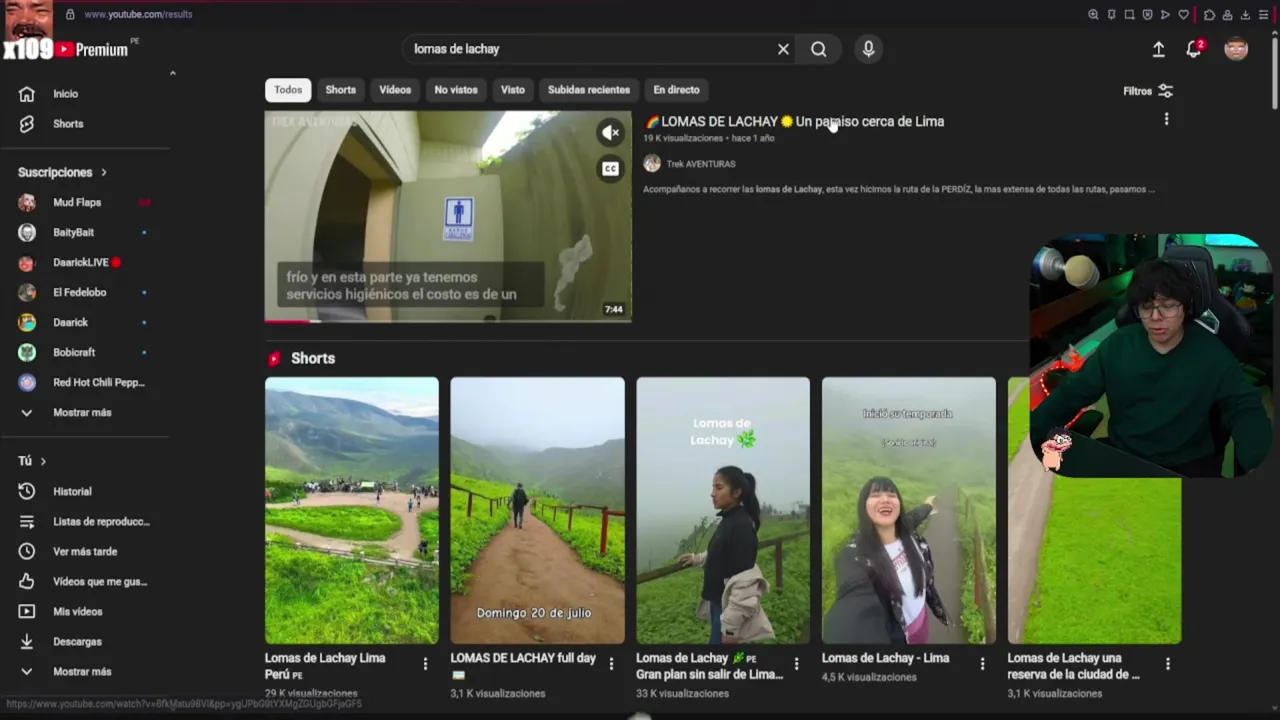
Task: Click the padlock site info icon
Action: (70, 14)
